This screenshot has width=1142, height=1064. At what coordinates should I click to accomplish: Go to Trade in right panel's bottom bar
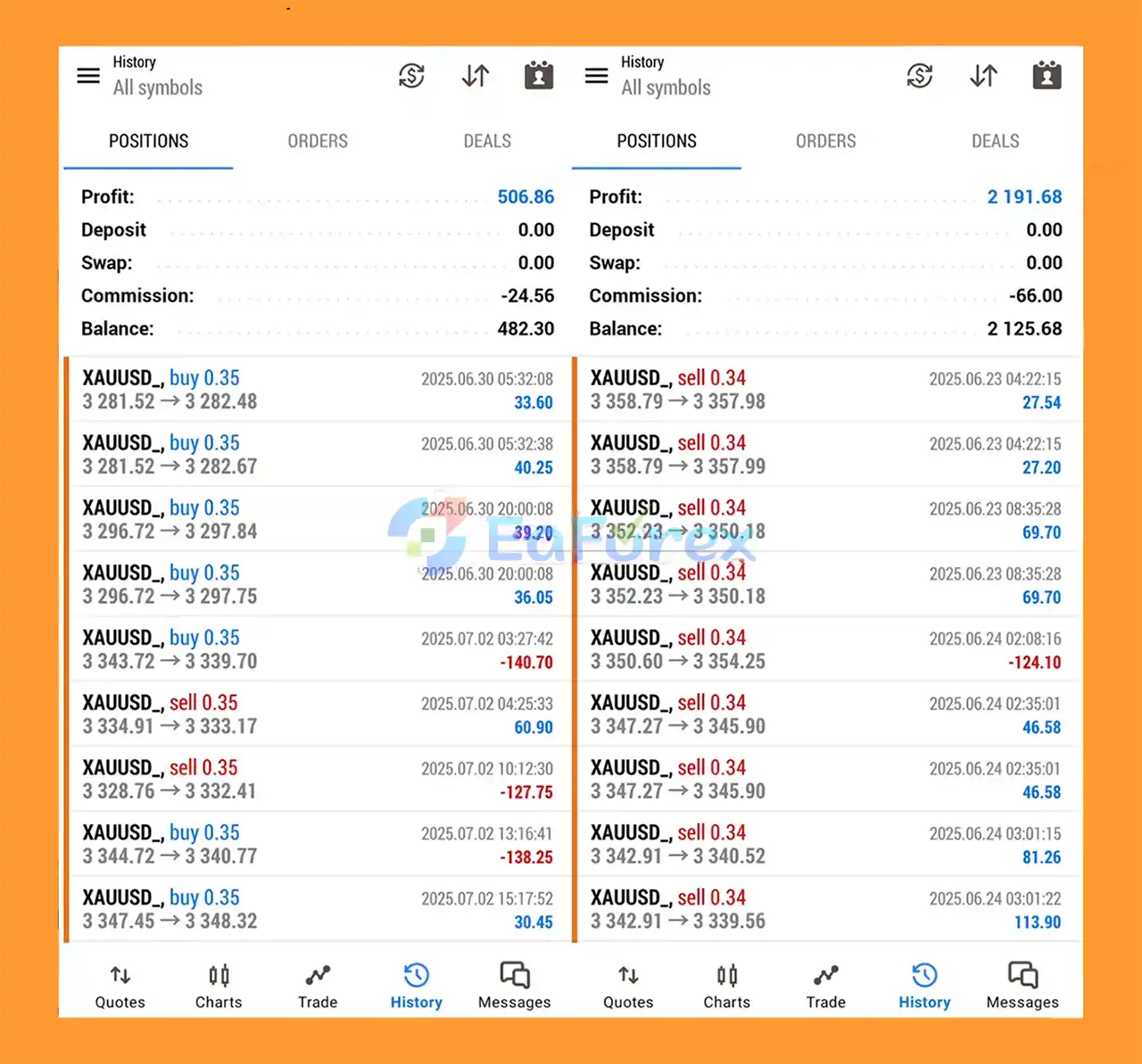click(826, 986)
